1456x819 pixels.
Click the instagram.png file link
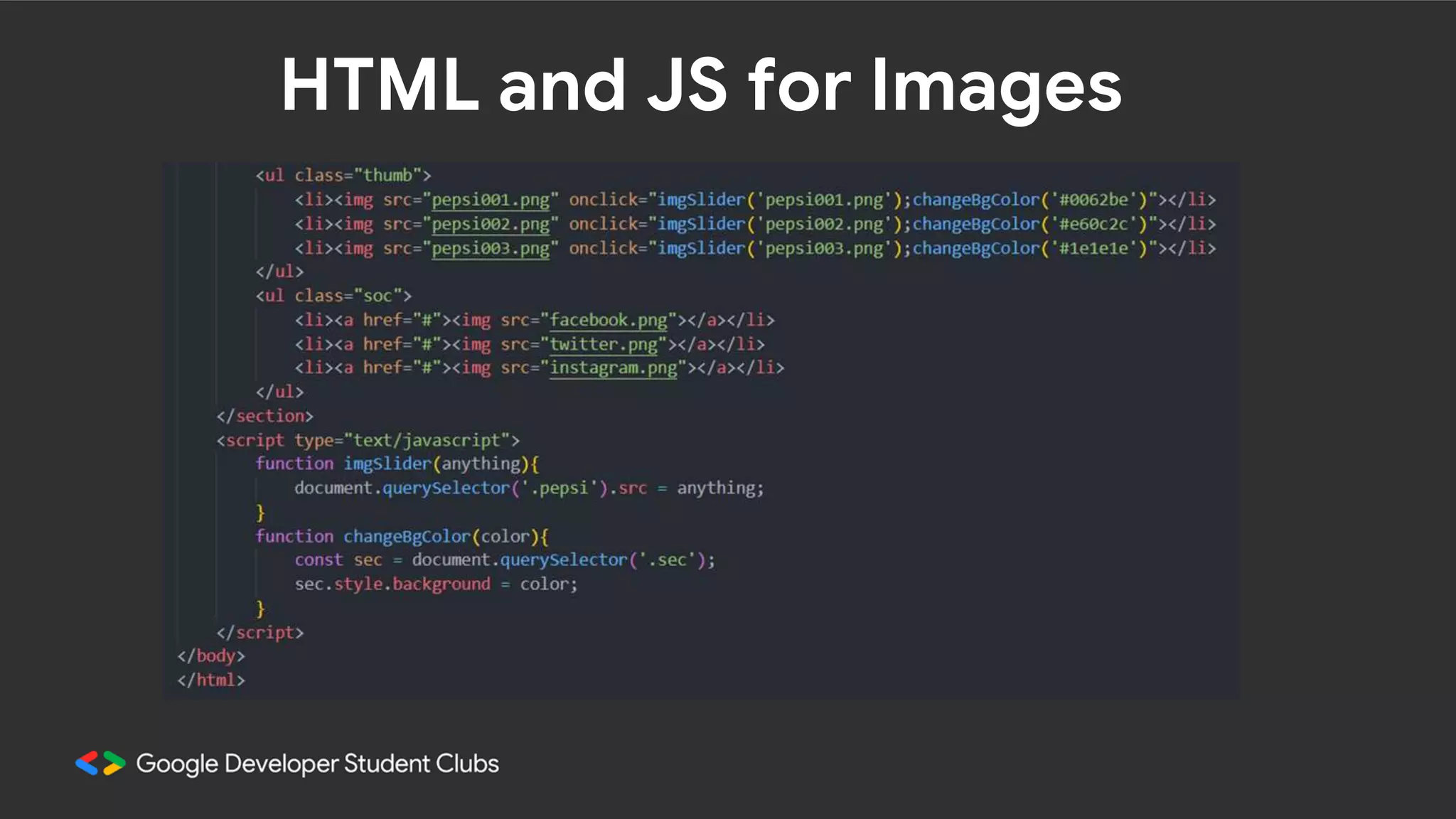[x=614, y=368]
